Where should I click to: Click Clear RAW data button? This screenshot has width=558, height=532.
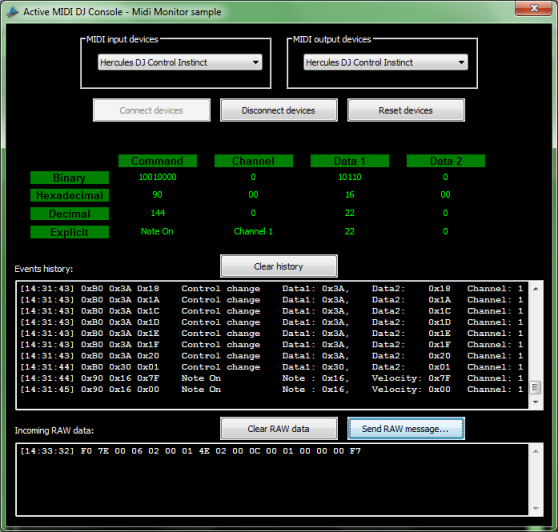point(279,428)
